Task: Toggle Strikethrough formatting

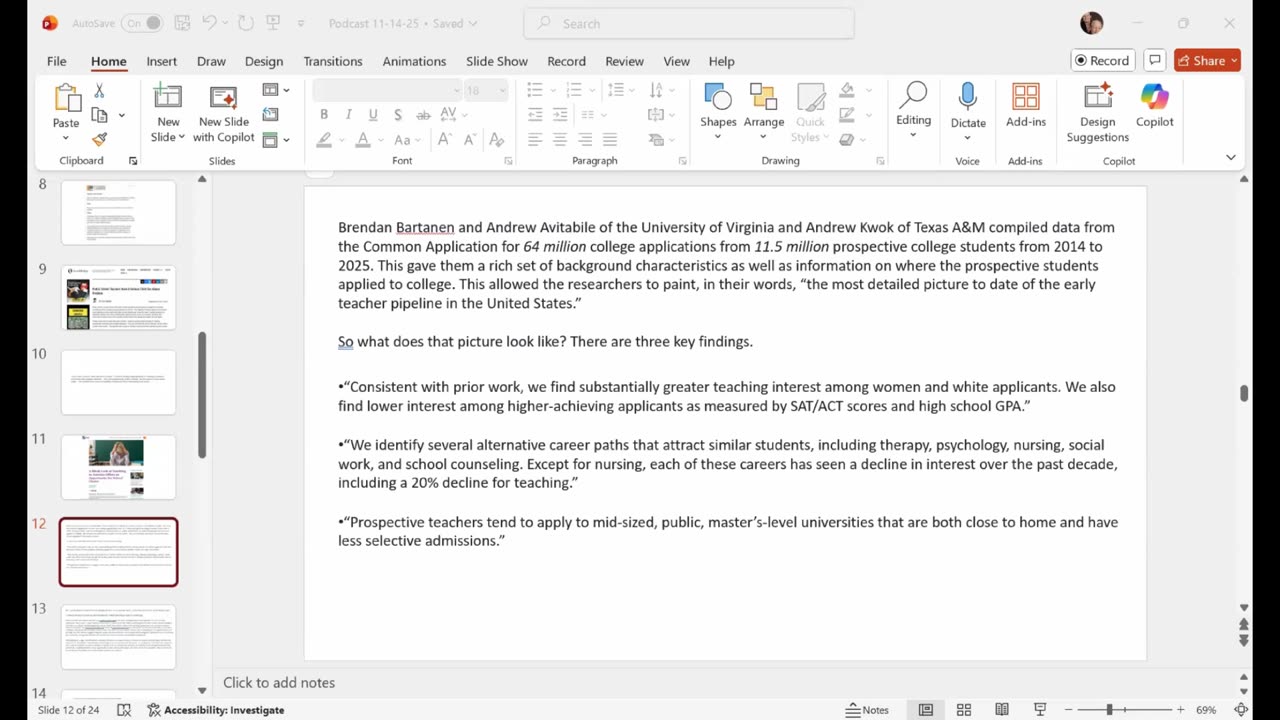Action: 422,115
